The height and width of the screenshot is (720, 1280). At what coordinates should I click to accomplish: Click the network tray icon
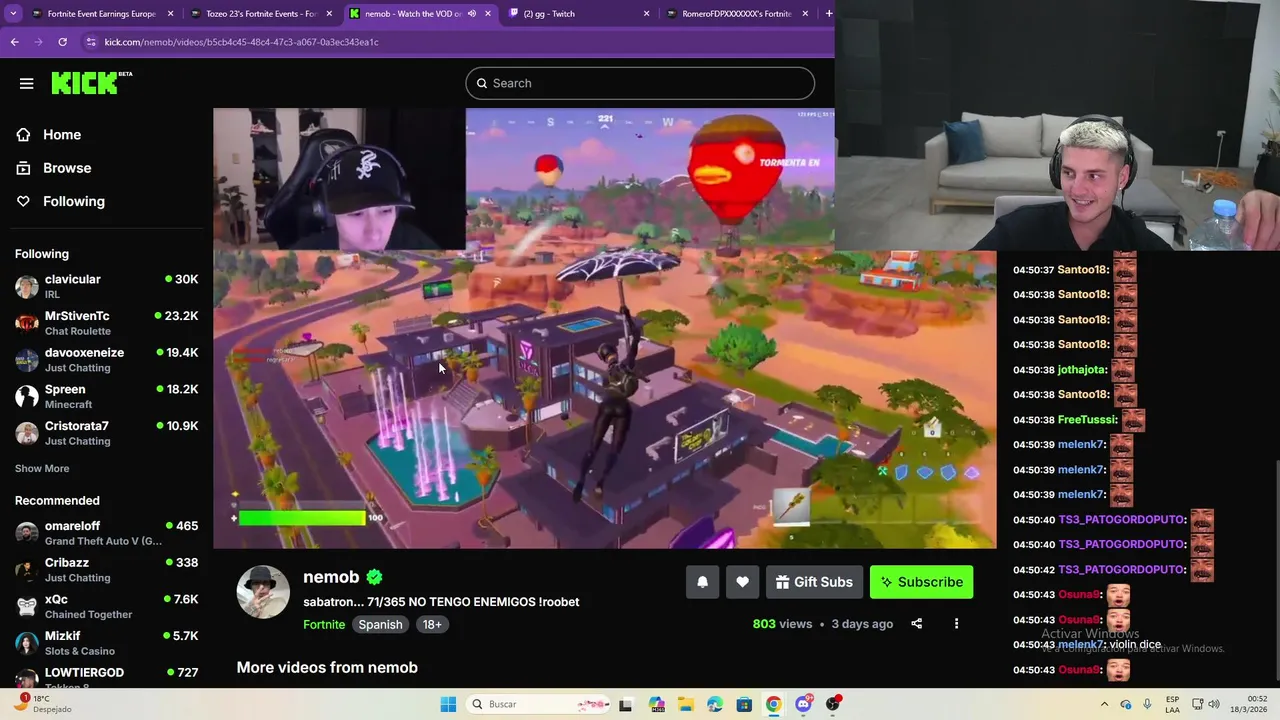[1199, 704]
